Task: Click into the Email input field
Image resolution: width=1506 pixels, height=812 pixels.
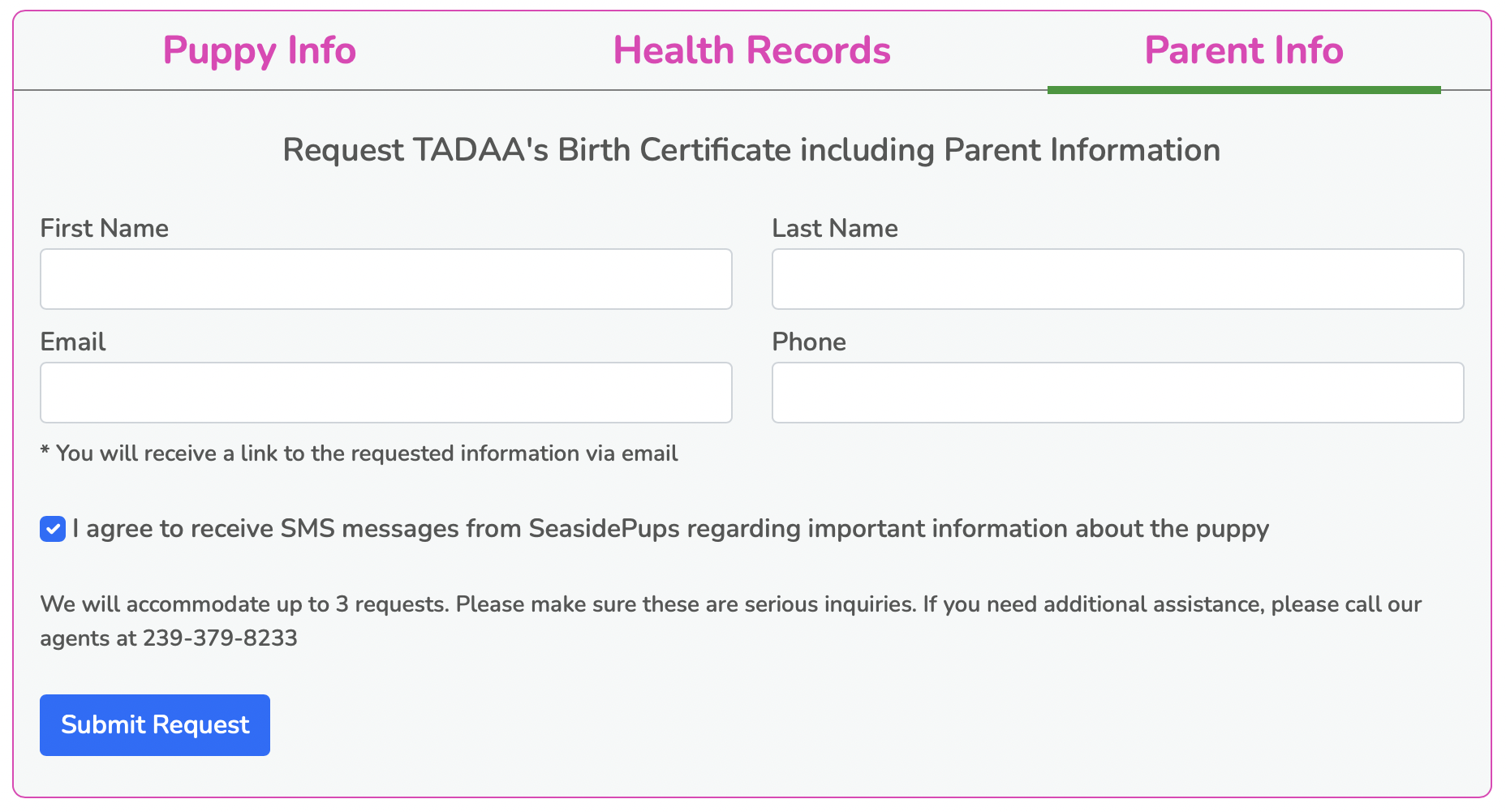Action: point(386,393)
